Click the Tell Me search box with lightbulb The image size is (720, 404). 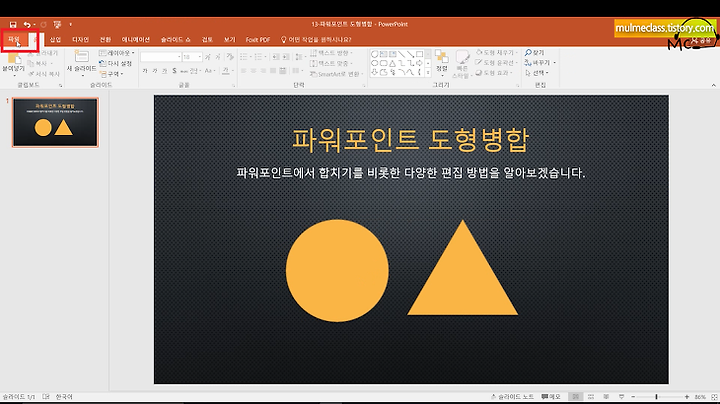pos(316,39)
